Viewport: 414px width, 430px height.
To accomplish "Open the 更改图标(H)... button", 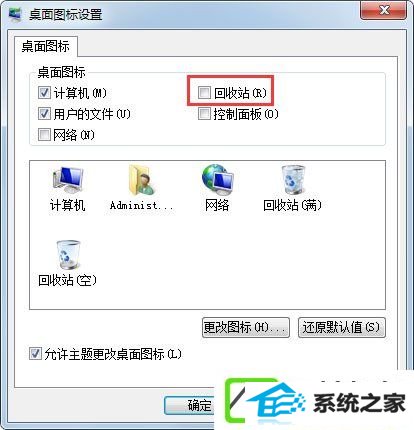I will 246,327.
